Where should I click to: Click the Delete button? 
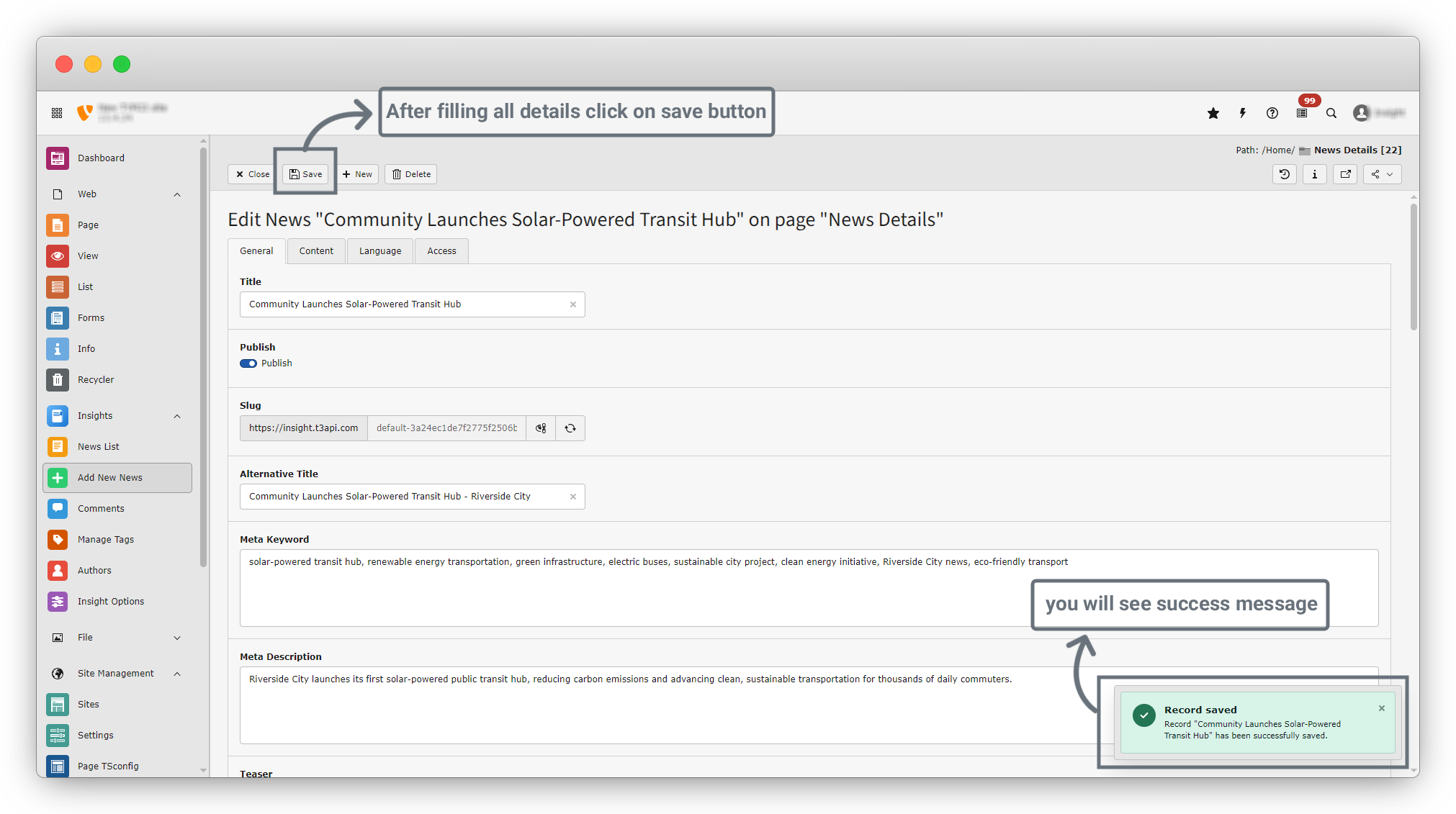click(411, 174)
